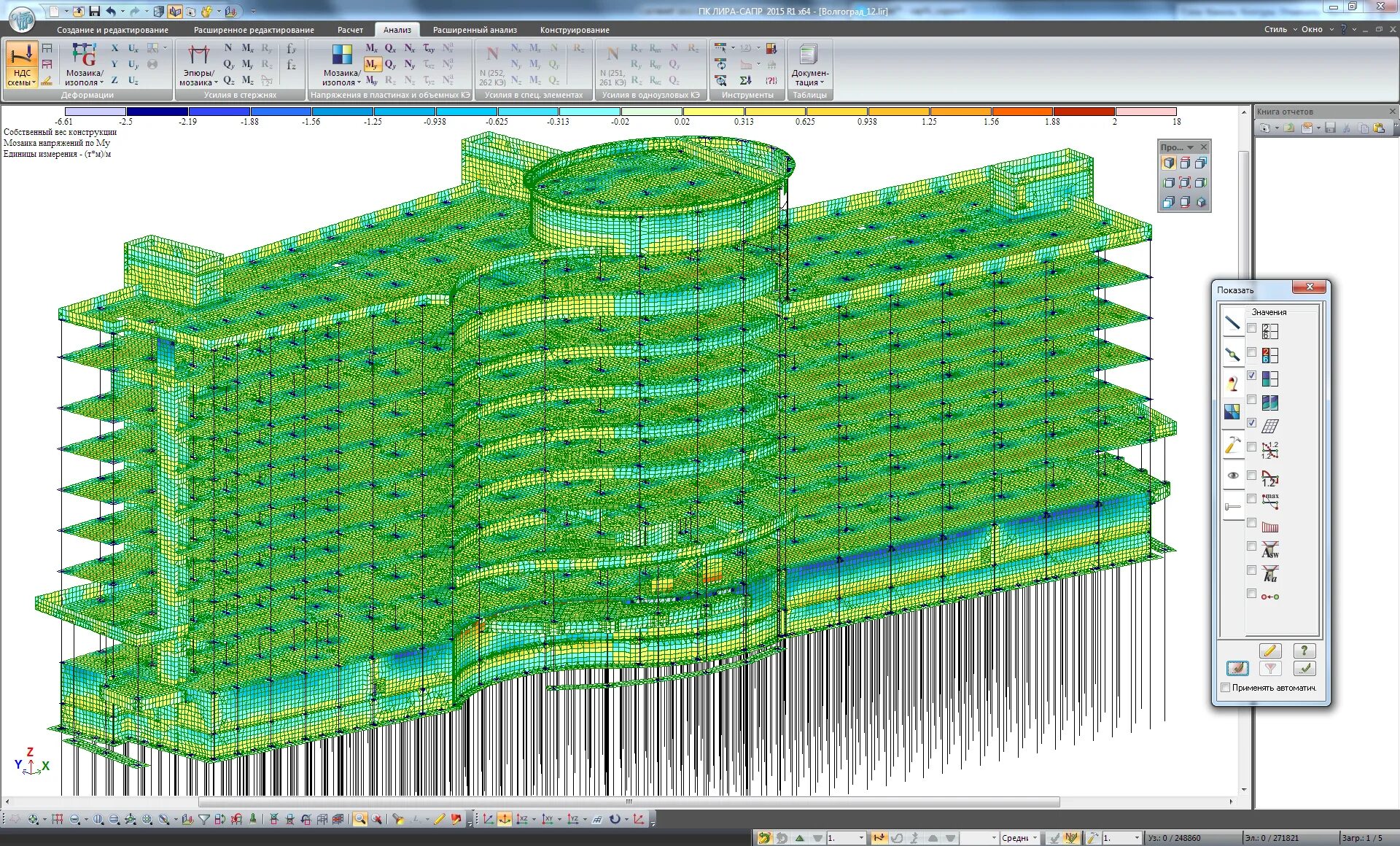Select the front isometric projection cube icon

point(1169,163)
